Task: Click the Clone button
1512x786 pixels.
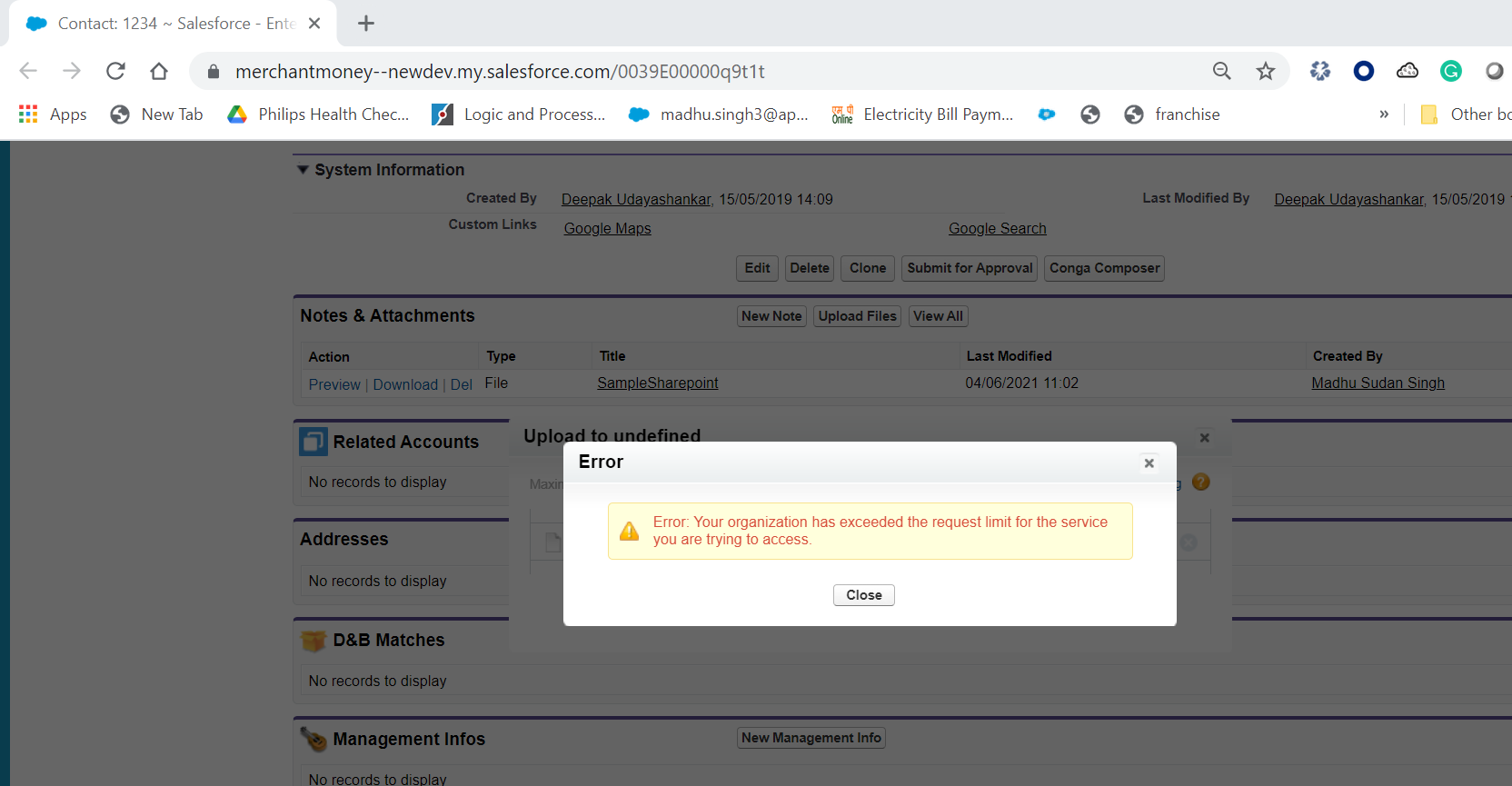Action: pyautogui.click(x=868, y=268)
